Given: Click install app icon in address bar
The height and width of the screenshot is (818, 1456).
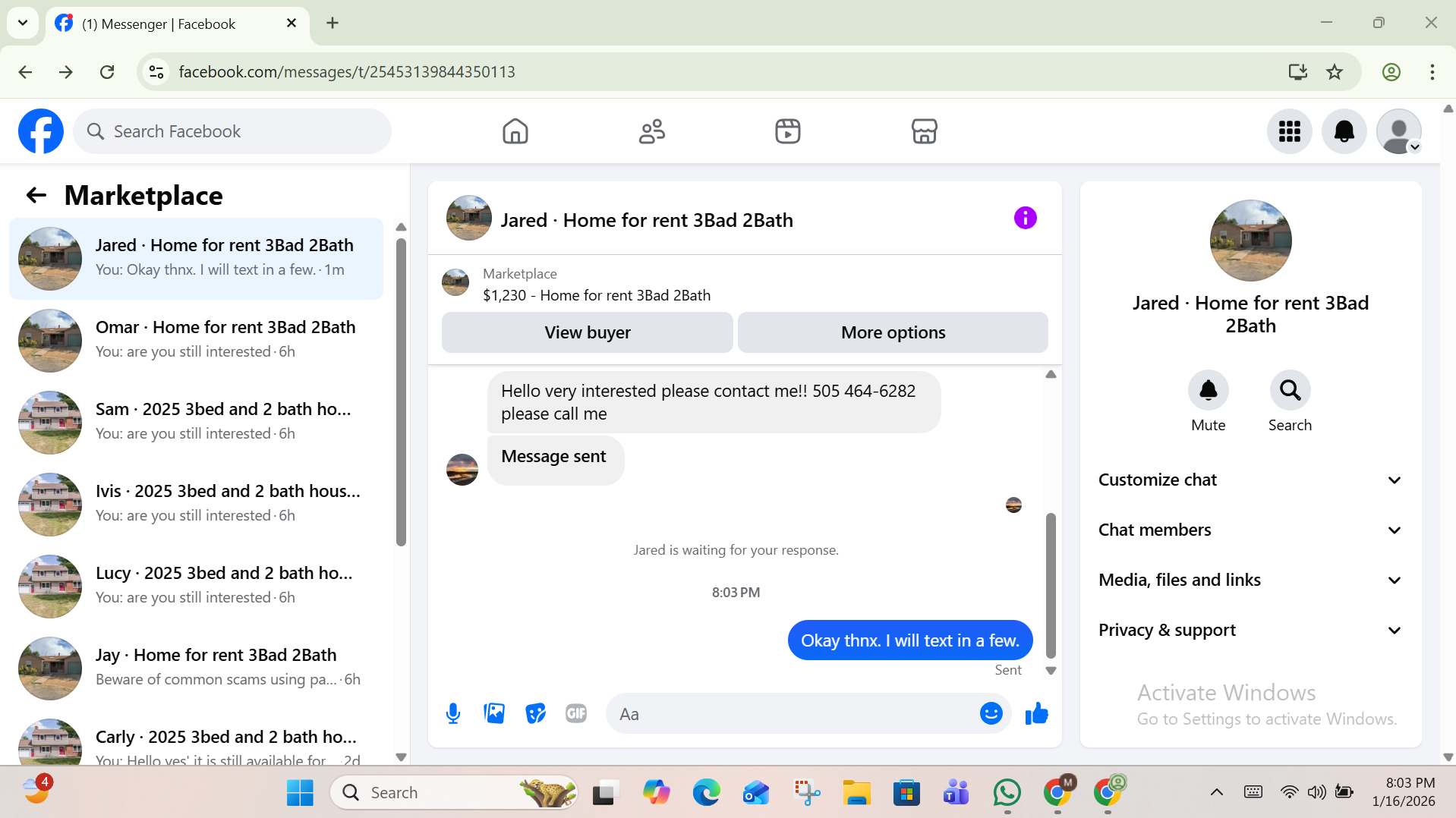Looking at the screenshot, I should coord(1298,72).
